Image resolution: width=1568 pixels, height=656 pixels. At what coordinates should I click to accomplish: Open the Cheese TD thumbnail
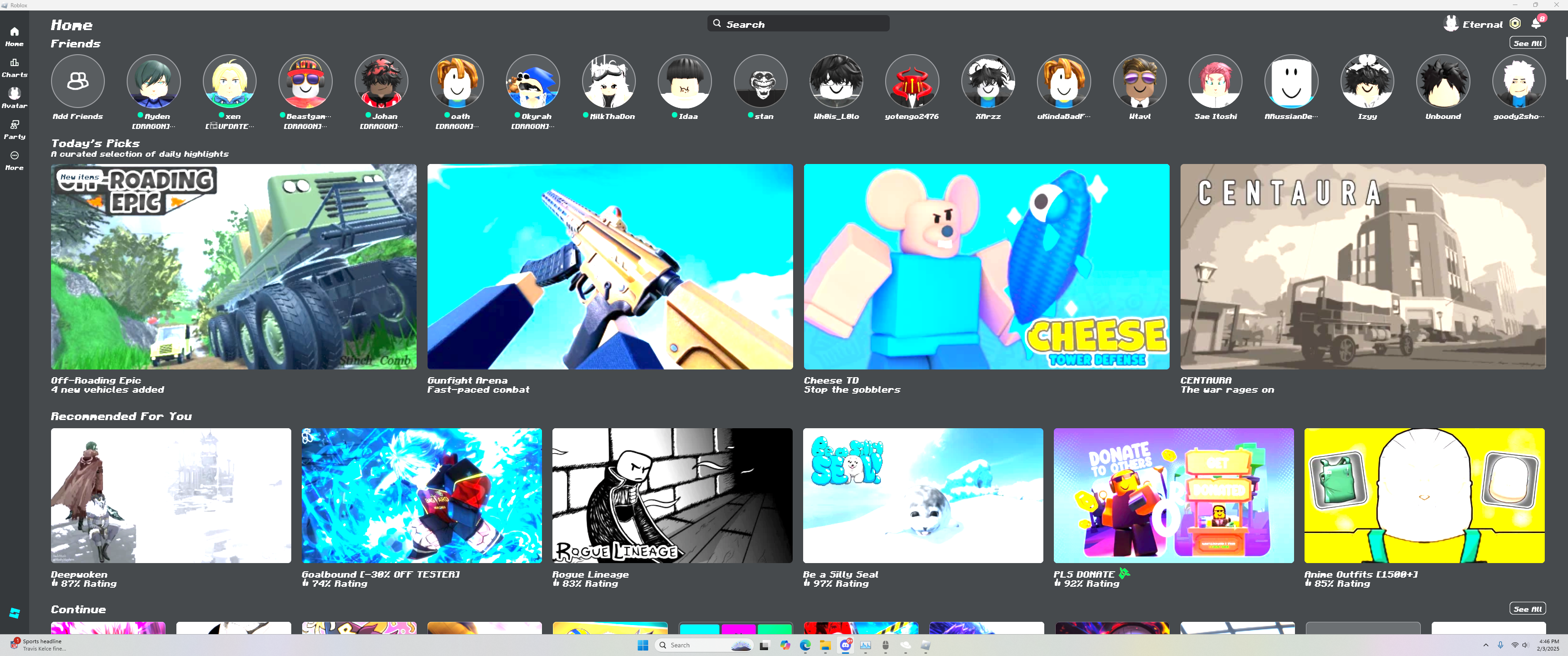point(986,266)
